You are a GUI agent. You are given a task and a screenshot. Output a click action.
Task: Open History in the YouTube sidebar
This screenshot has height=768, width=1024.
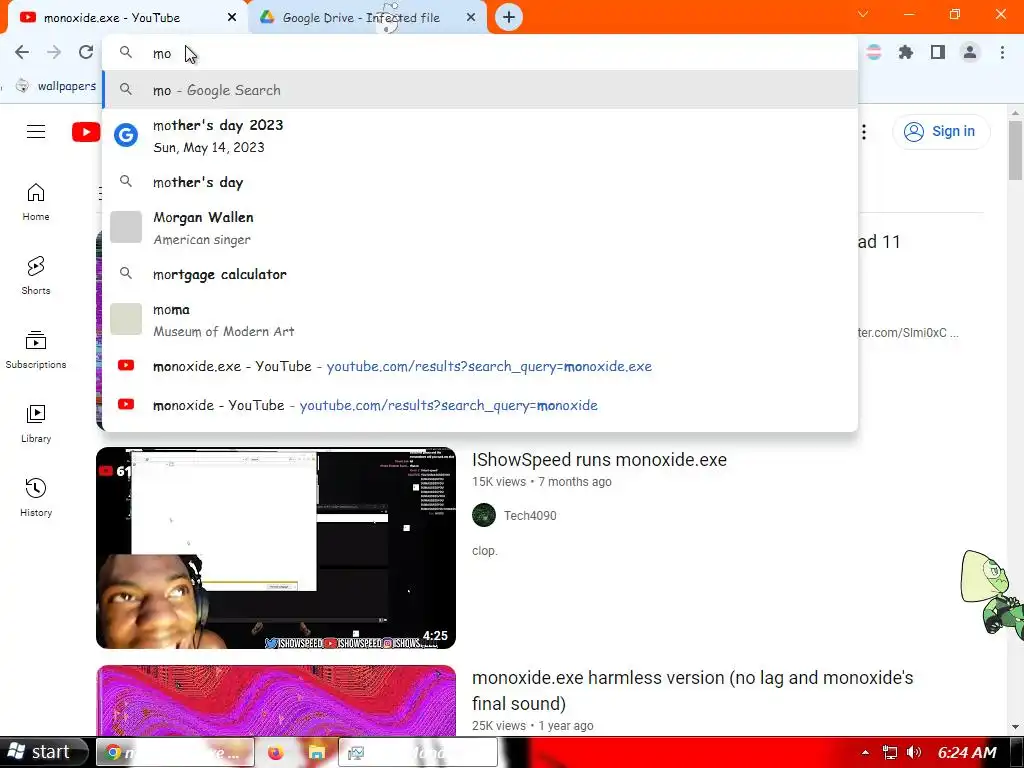tap(36, 498)
